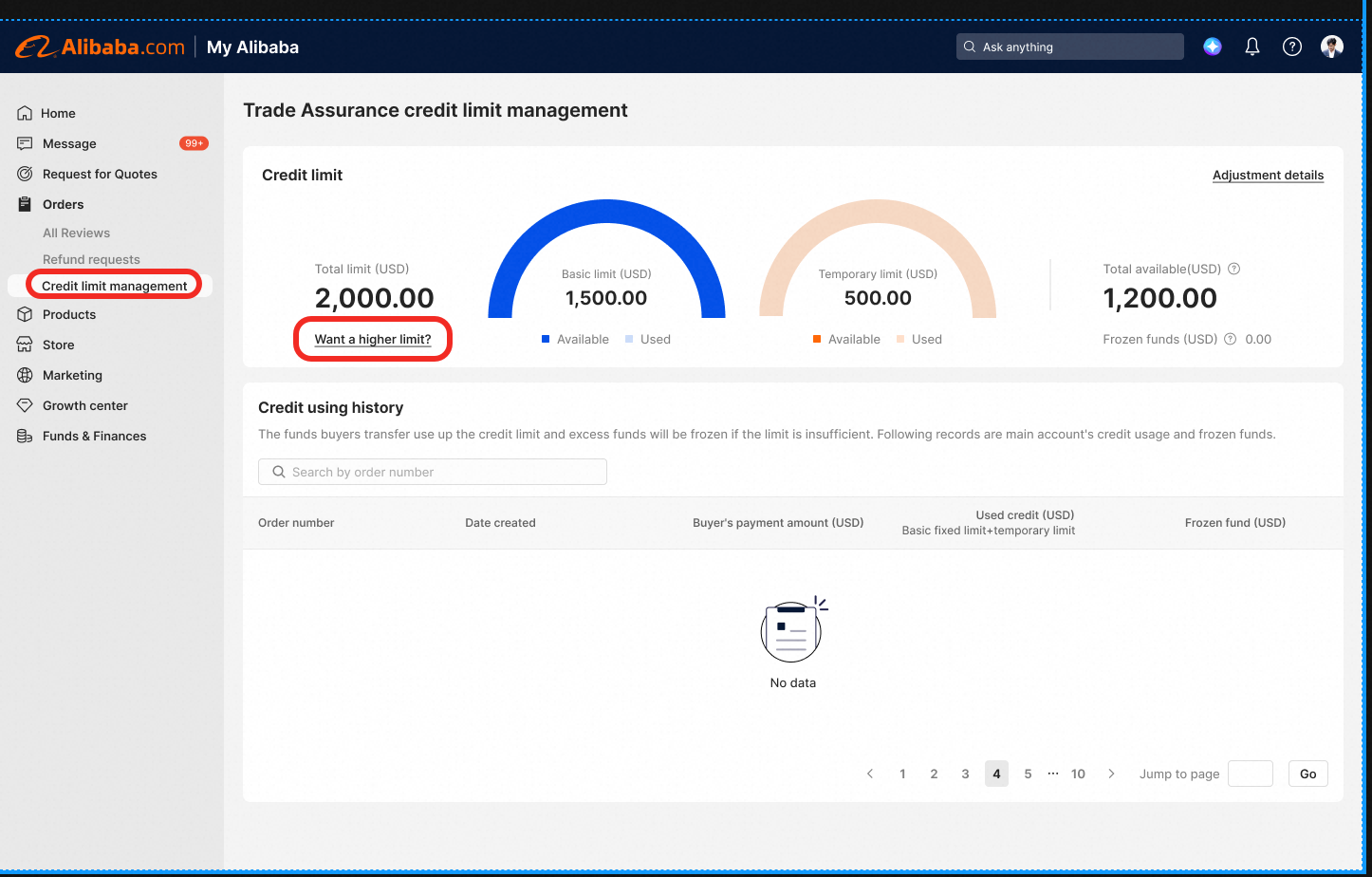Click the Buyer's payment amount (USD) header
Image resolution: width=1372 pixels, height=877 pixels.
point(778,523)
